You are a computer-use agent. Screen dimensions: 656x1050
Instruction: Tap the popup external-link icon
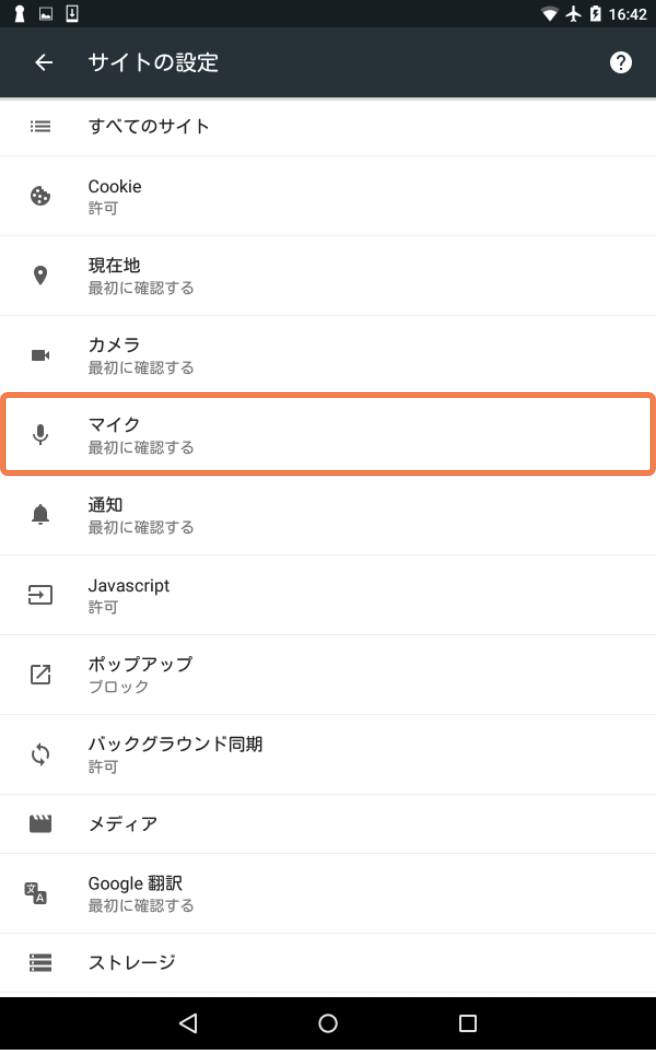click(40, 674)
